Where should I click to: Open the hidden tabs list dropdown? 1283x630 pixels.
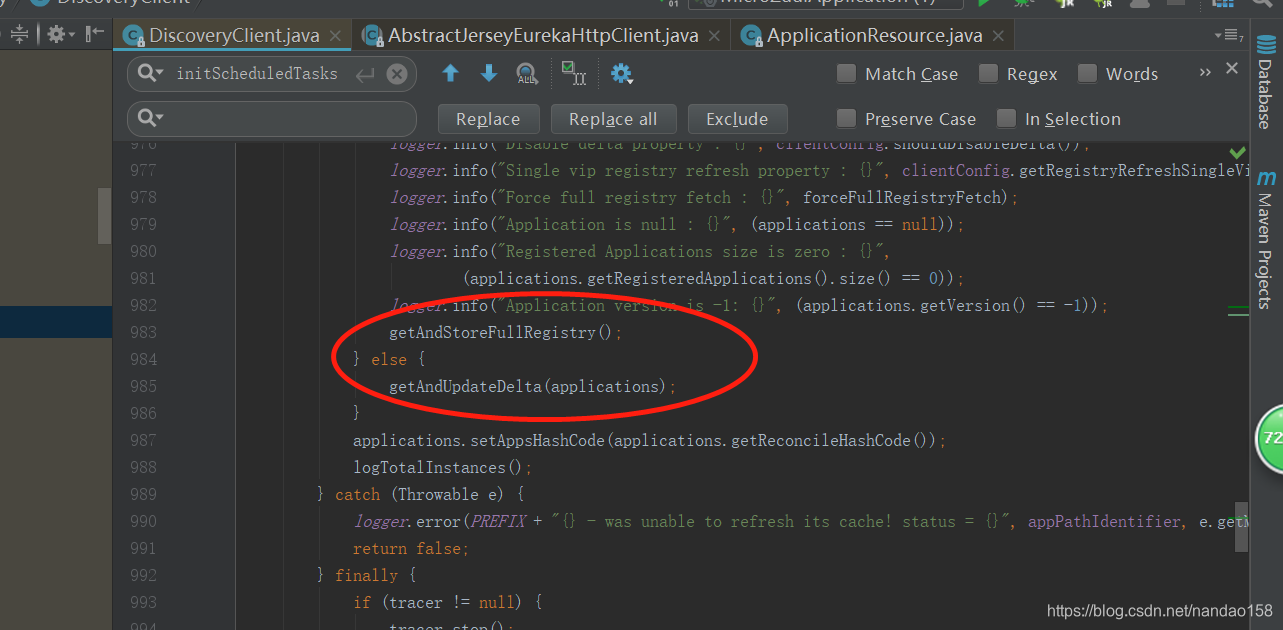[x=1229, y=36]
